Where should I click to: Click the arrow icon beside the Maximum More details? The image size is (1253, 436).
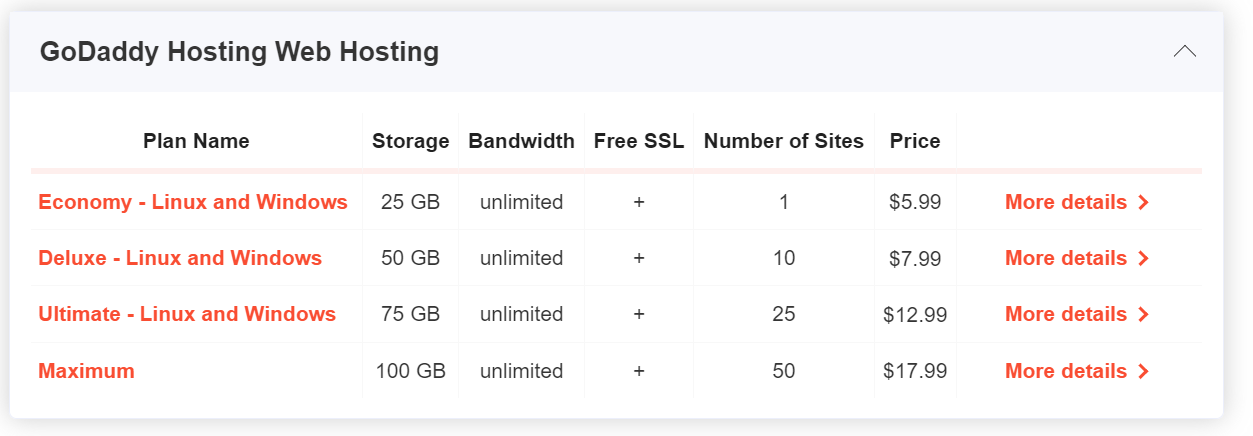tap(1144, 372)
